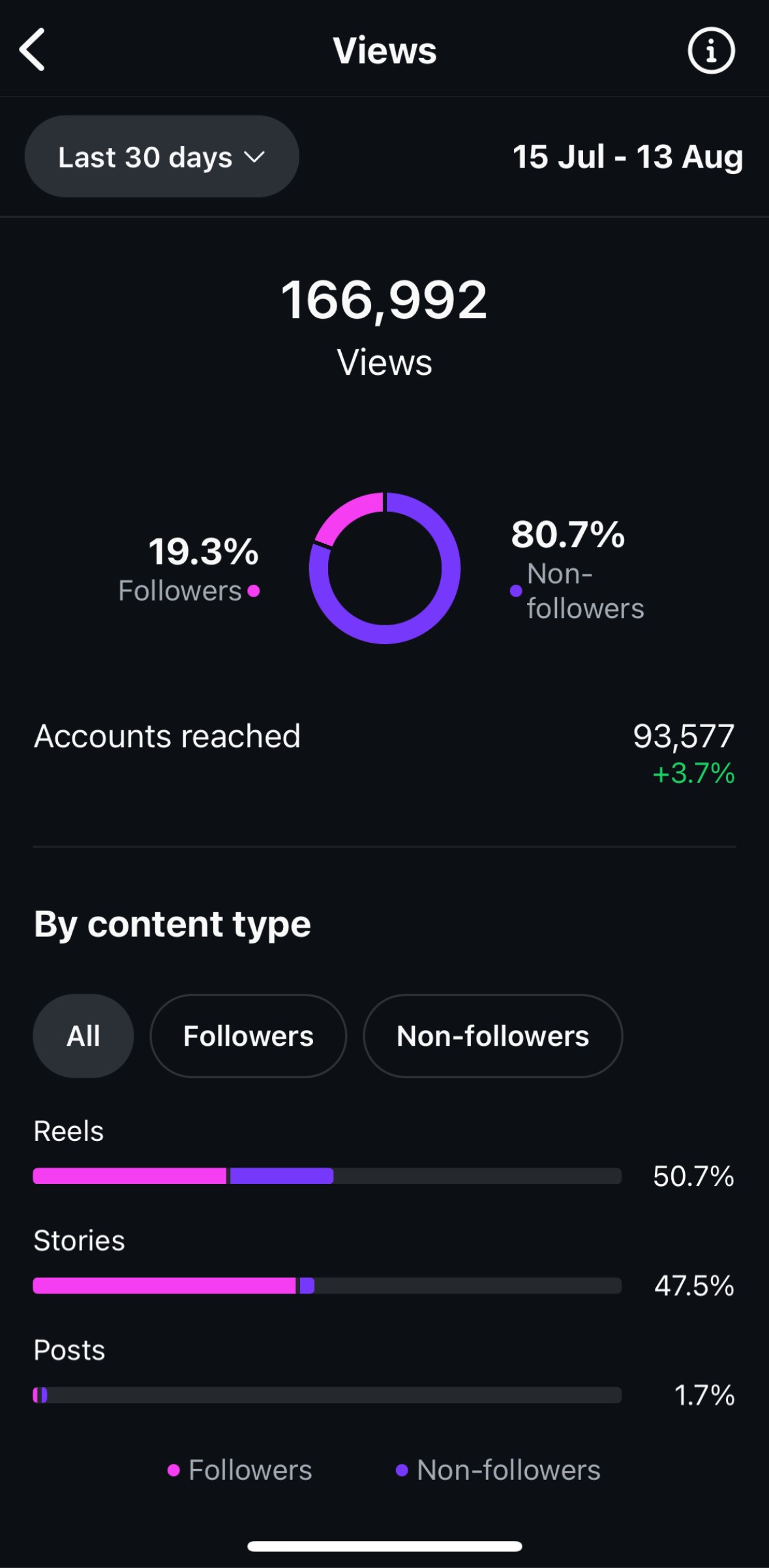Open the Views info icon

coord(711,50)
